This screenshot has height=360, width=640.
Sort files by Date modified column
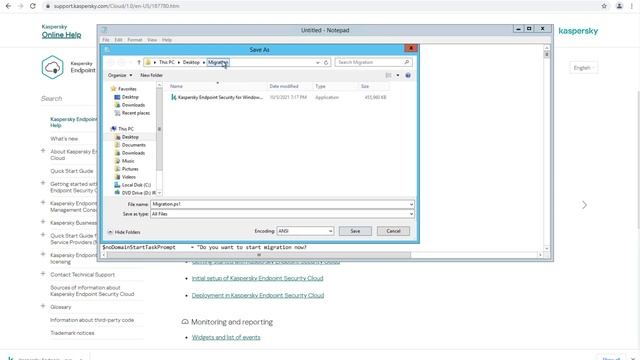284,86
